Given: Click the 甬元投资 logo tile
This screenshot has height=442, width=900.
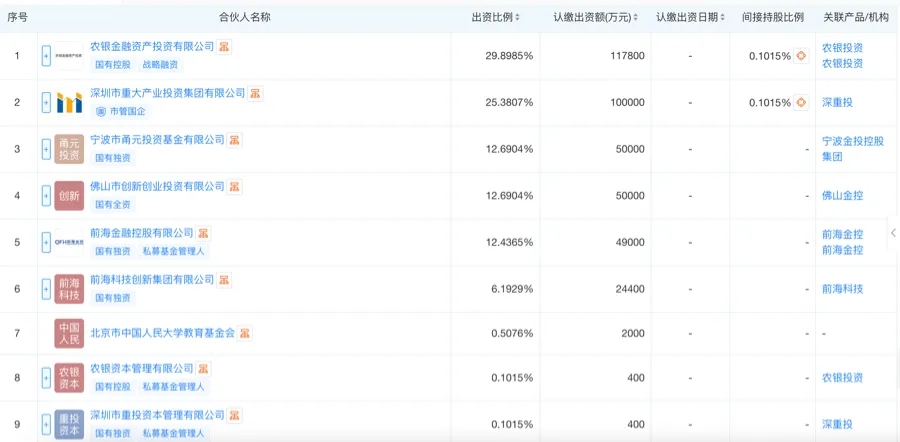Looking at the screenshot, I should point(69,149).
